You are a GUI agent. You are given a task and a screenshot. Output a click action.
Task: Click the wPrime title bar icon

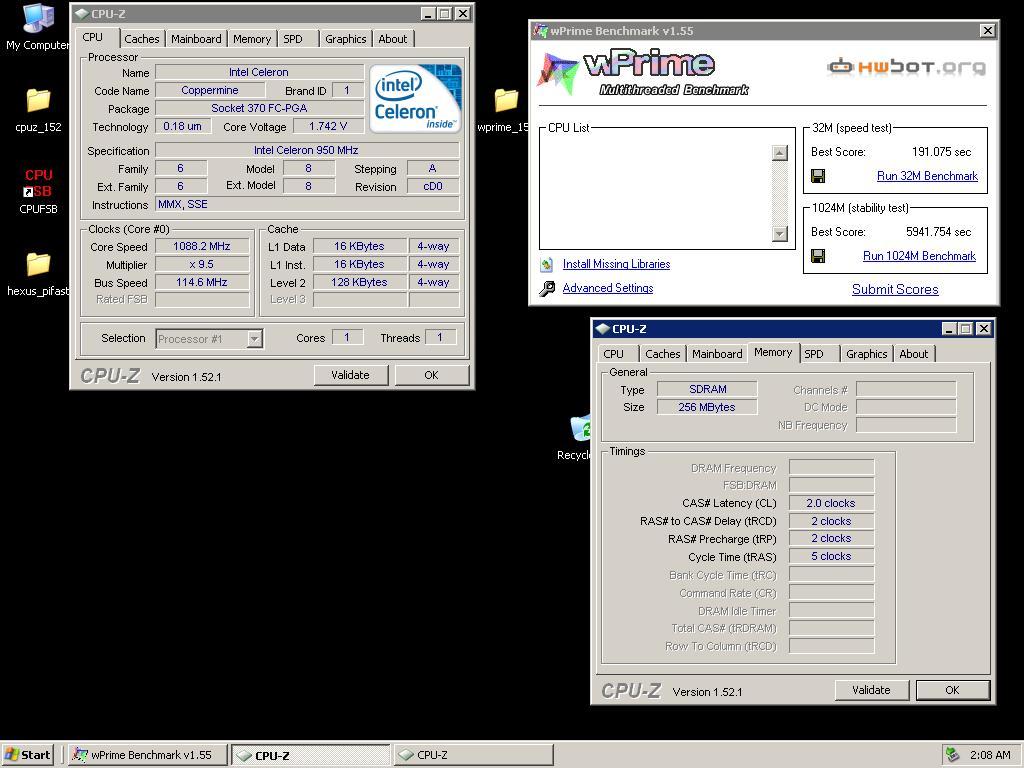click(540, 31)
